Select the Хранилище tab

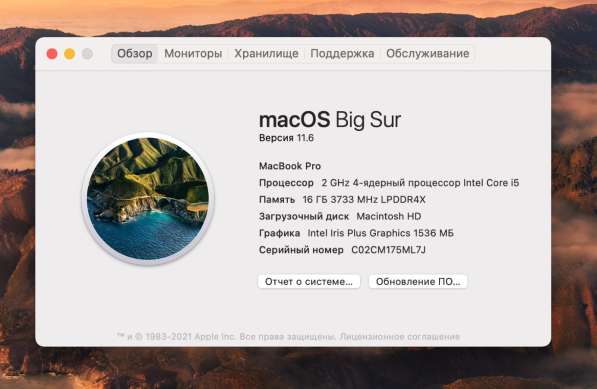tap(266, 54)
